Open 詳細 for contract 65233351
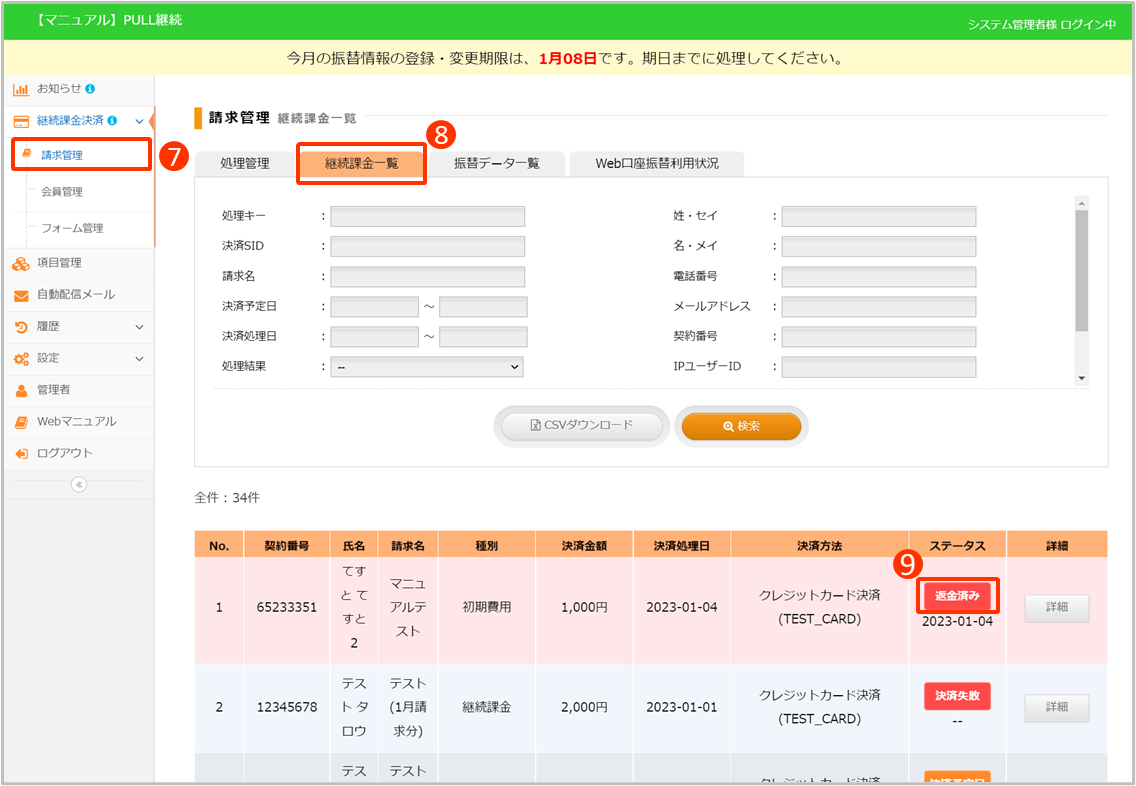The height and width of the screenshot is (786, 1136). [1056, 608]
